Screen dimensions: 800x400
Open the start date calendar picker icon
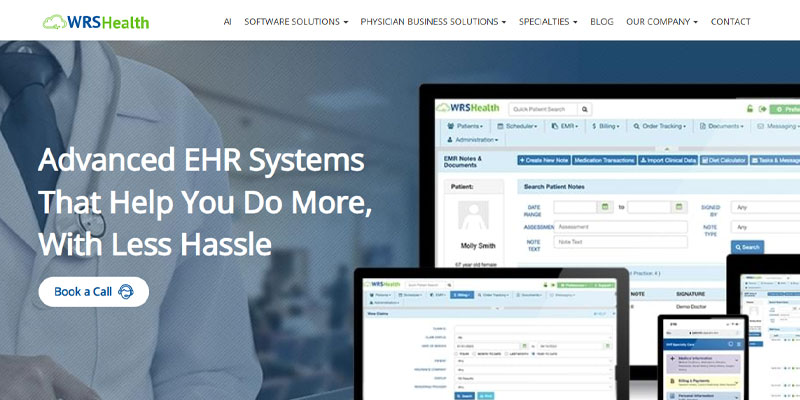pyautogui.click(x=605, y=207)
